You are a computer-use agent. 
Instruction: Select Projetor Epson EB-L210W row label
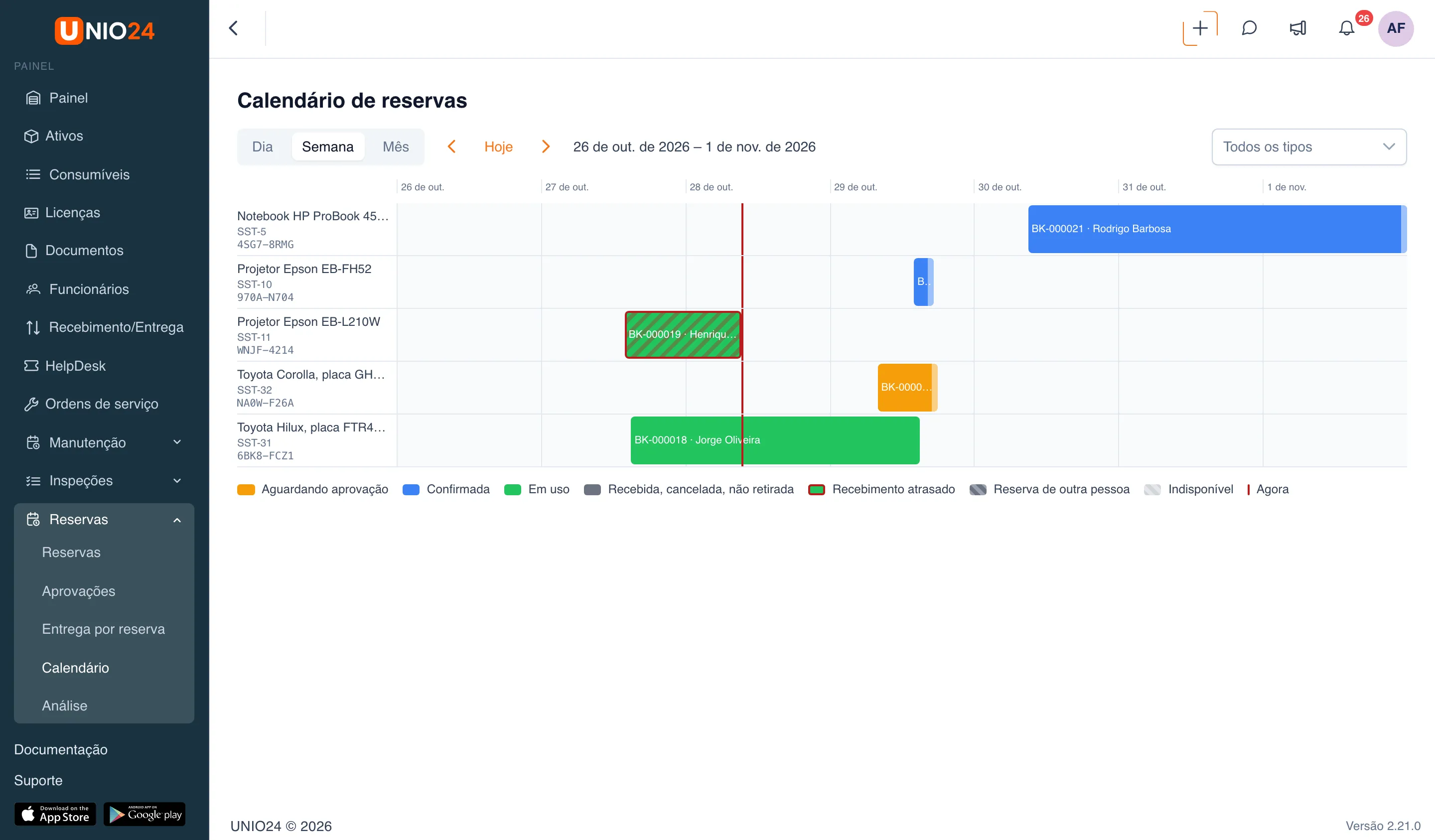pos(308,322)
